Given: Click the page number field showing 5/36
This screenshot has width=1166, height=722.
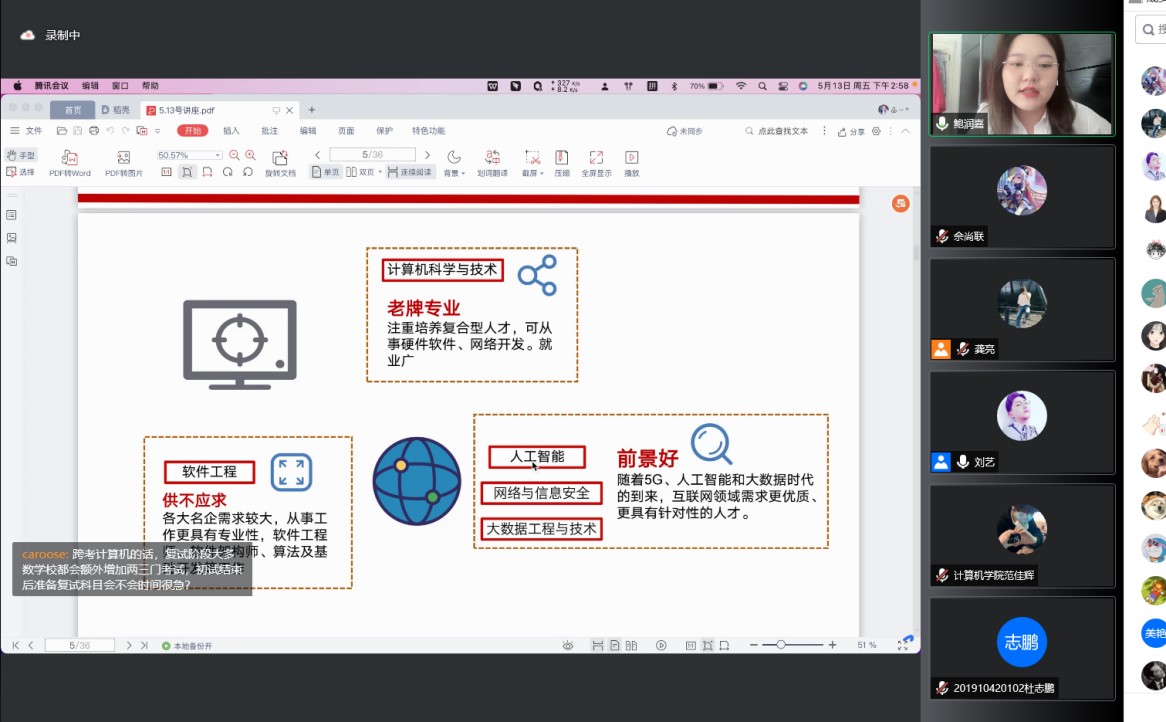Looking at the screenshot, I should pyautogui.click(x=372, y=155).
